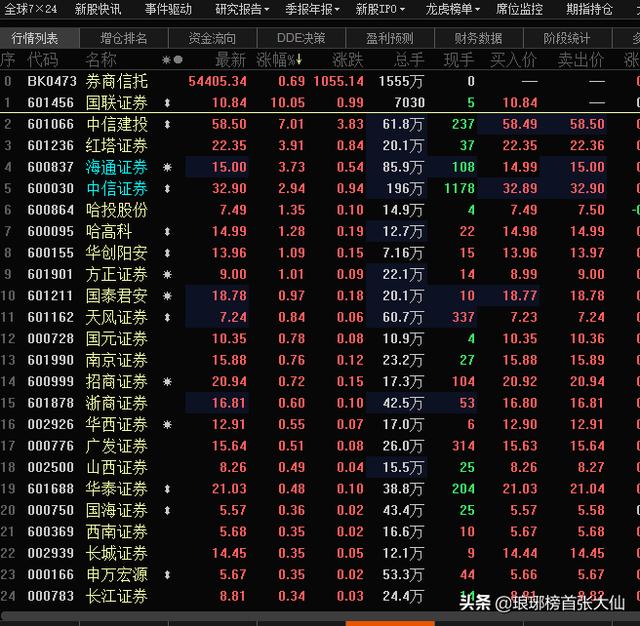Click the star icon beside 方正证券
The height and width of the screenshot is (626, 640).
[167, 274]
